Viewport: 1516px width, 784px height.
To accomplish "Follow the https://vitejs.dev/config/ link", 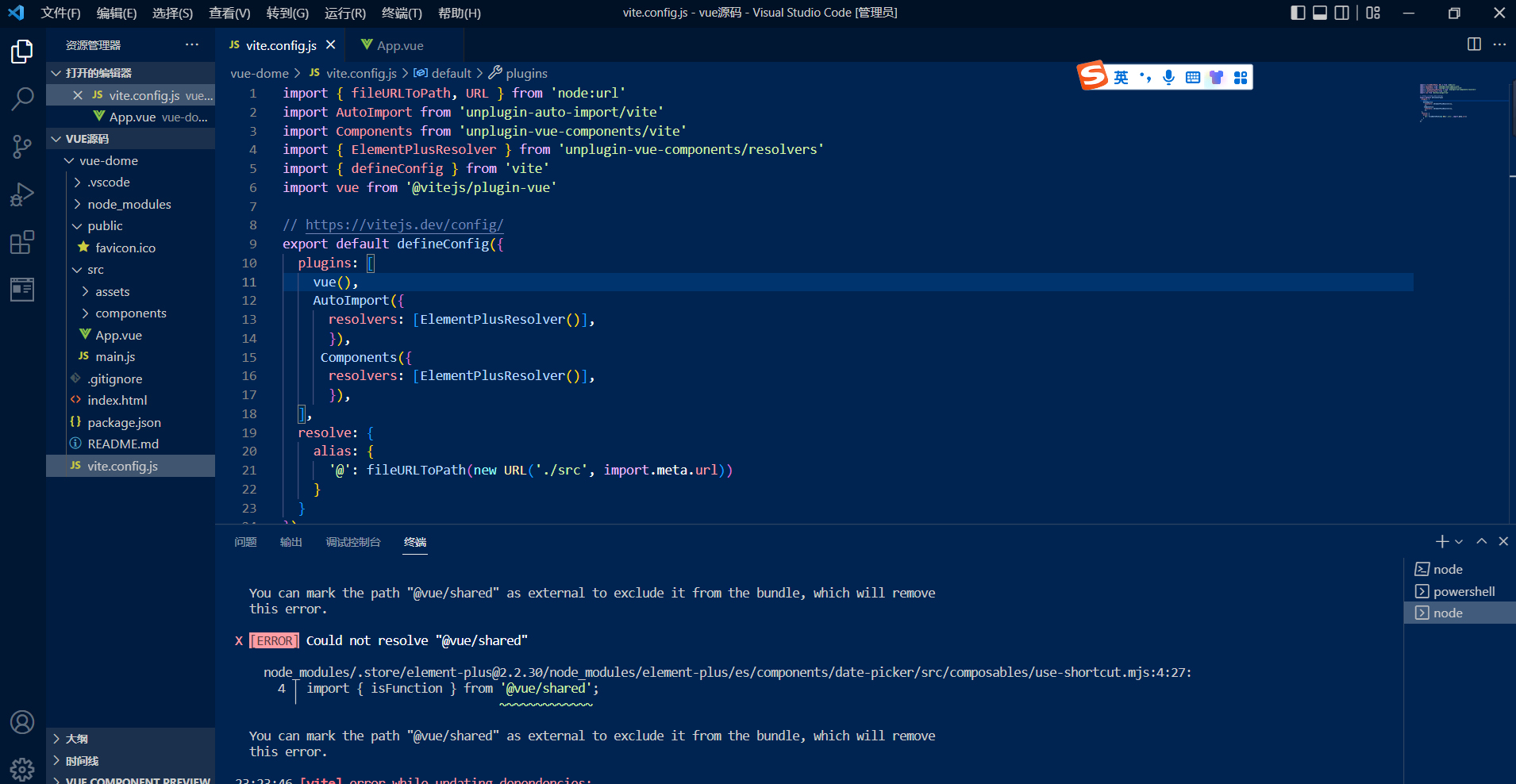I will pos(404,225).
